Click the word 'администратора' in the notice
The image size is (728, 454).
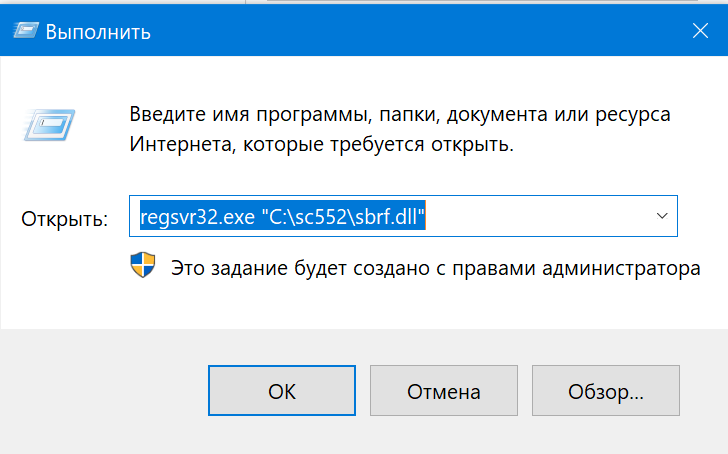click(x=621, y=269)
